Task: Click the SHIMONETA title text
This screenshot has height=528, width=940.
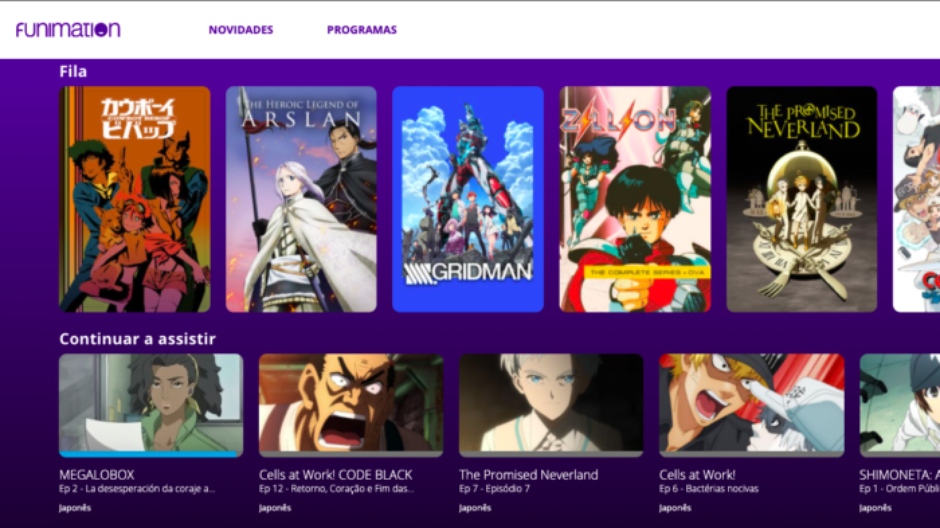Action: click(899, 475)
